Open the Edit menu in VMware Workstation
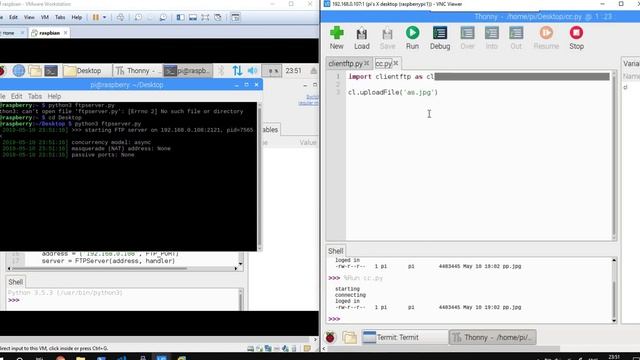Image resolution: width=640 pixels, height=360 pixels. point(13,18)
